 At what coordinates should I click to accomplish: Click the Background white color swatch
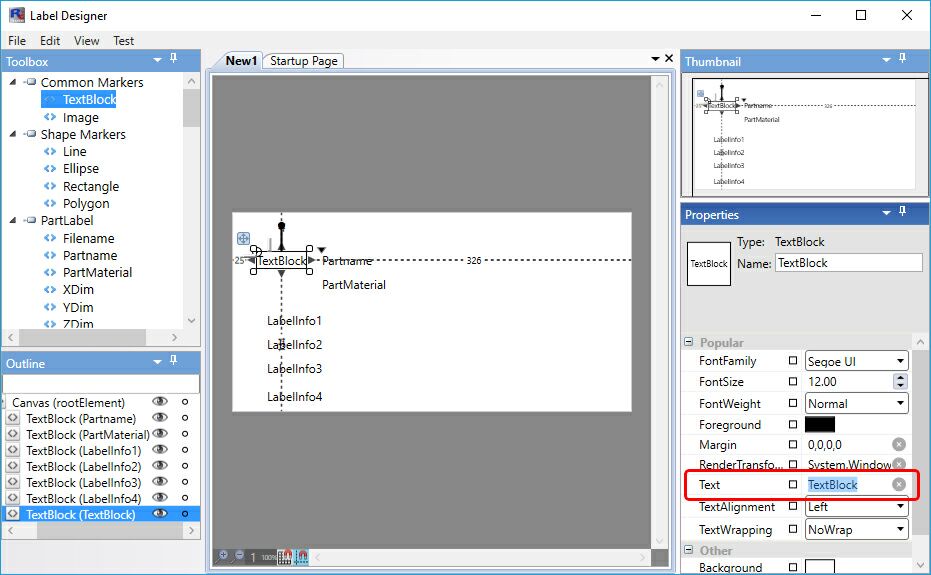click(x=820, y=567)
